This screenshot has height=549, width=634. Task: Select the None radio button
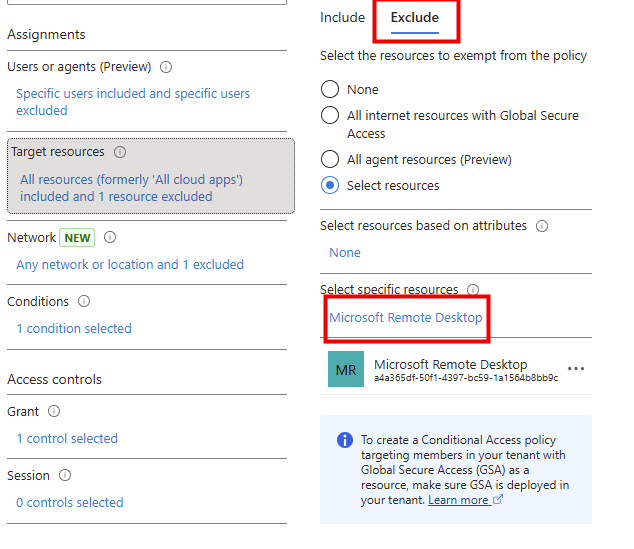(330, 89)
